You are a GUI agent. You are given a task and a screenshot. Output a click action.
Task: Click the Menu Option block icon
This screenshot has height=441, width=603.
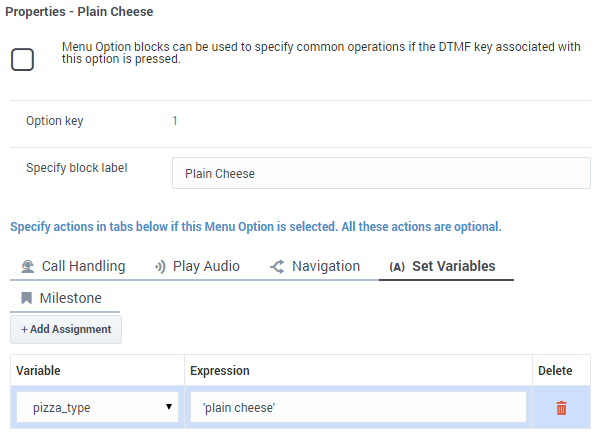pos(22,59)
